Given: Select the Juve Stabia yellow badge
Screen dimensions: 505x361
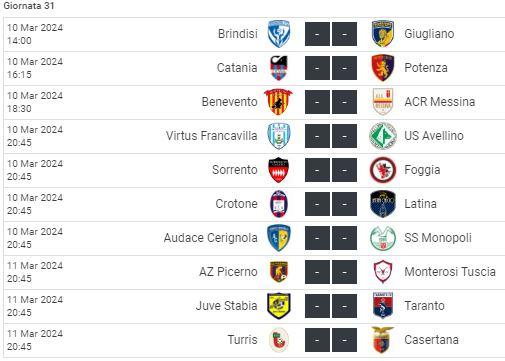Looking at the screenshot, I should point(279,306).
